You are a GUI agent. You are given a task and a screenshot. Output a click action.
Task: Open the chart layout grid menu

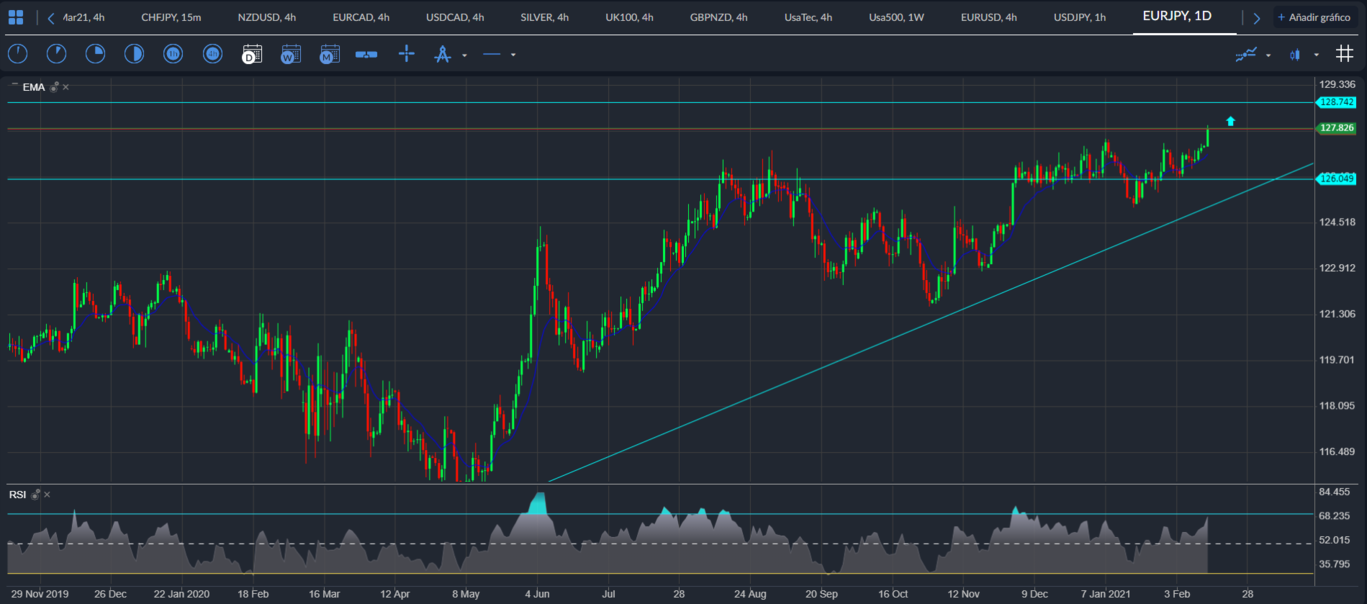[x=15, y=17]
